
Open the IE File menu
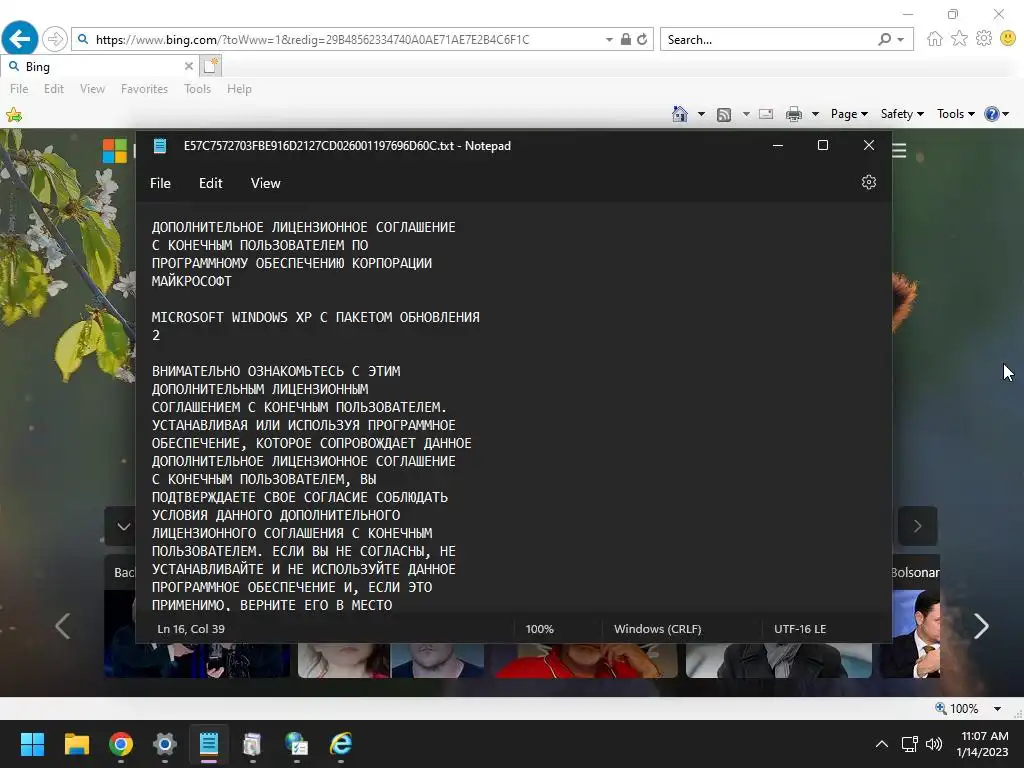[19, 89]
